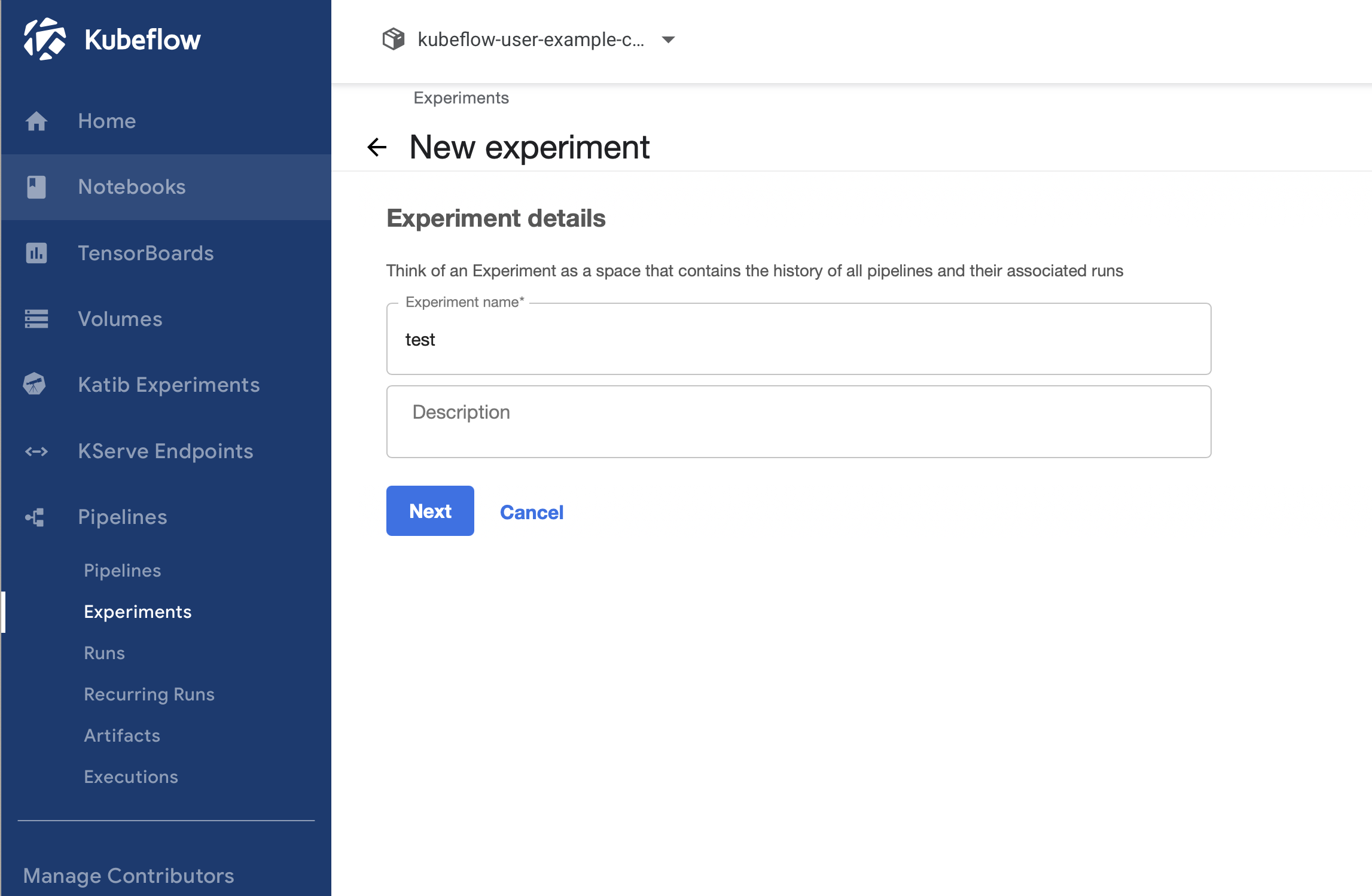Click the Kubeflow logo icon
Screen dimensions: 1372x896
[44, 39]
